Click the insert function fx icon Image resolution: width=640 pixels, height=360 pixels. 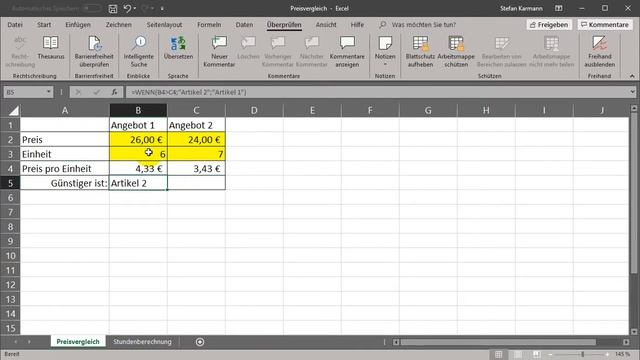pyautogui.click(x=114, y=92)
